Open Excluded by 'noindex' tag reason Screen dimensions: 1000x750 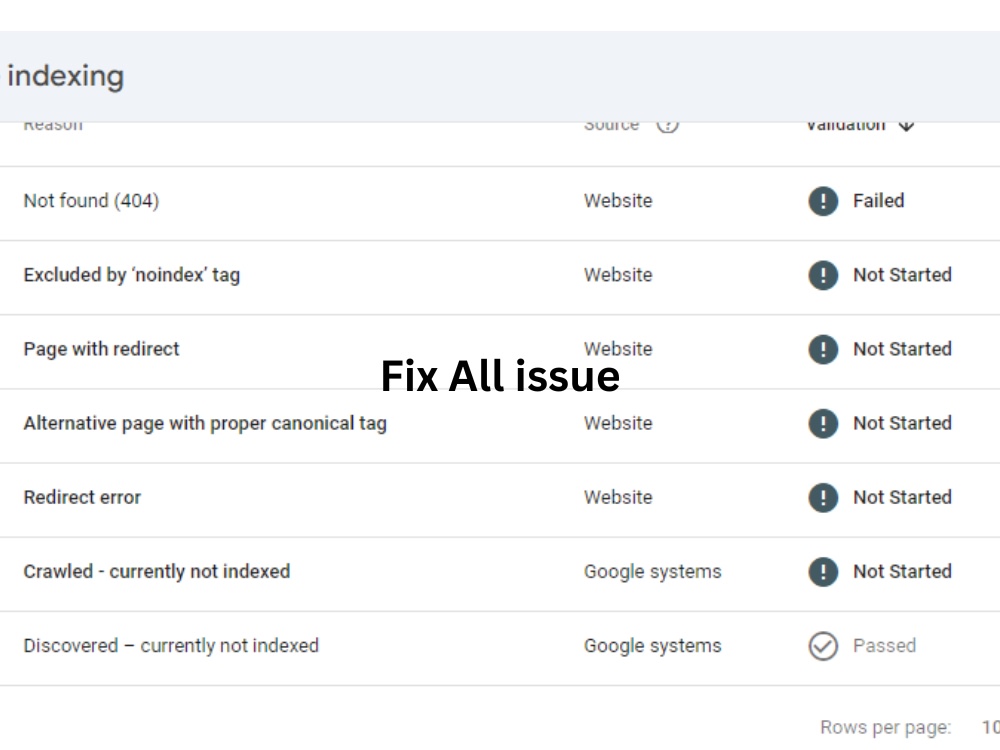click(132, 275)
